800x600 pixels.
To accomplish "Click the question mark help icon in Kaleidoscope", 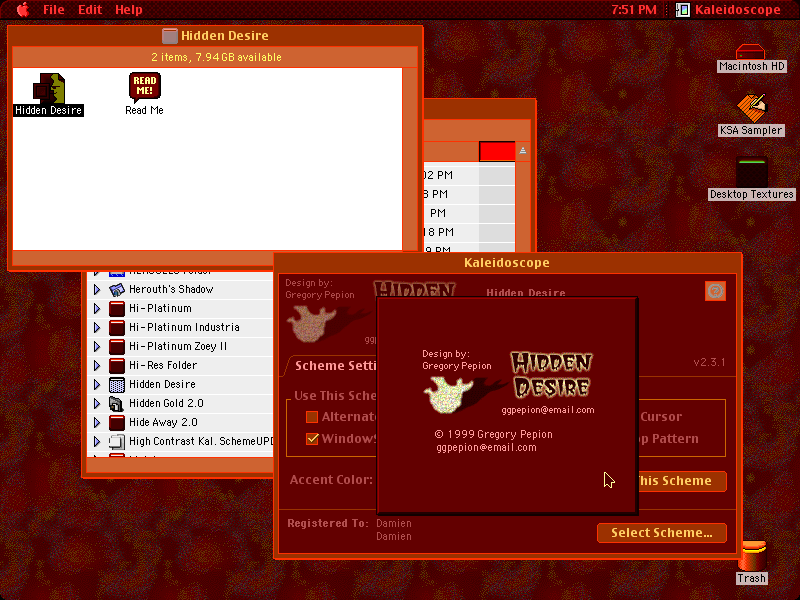I will pyautogui.click(x=715, y=291).
